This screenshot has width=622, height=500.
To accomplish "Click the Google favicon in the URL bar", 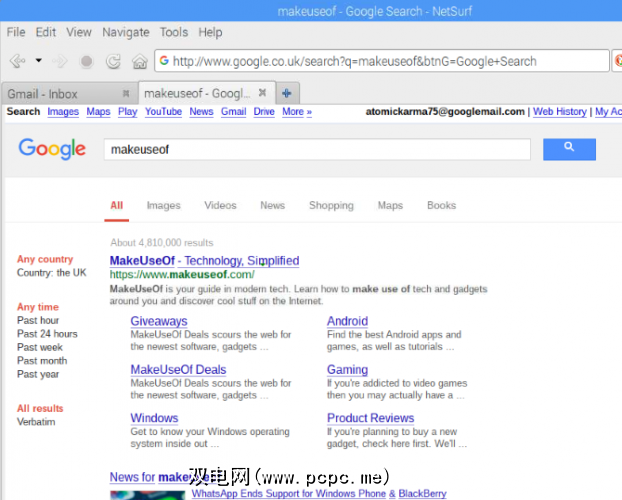I will (x=164, y=61).
